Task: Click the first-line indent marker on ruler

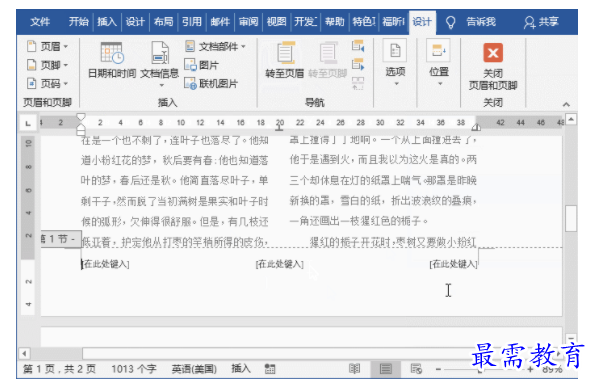Action: pyautogui.click(x=81, y=117)
